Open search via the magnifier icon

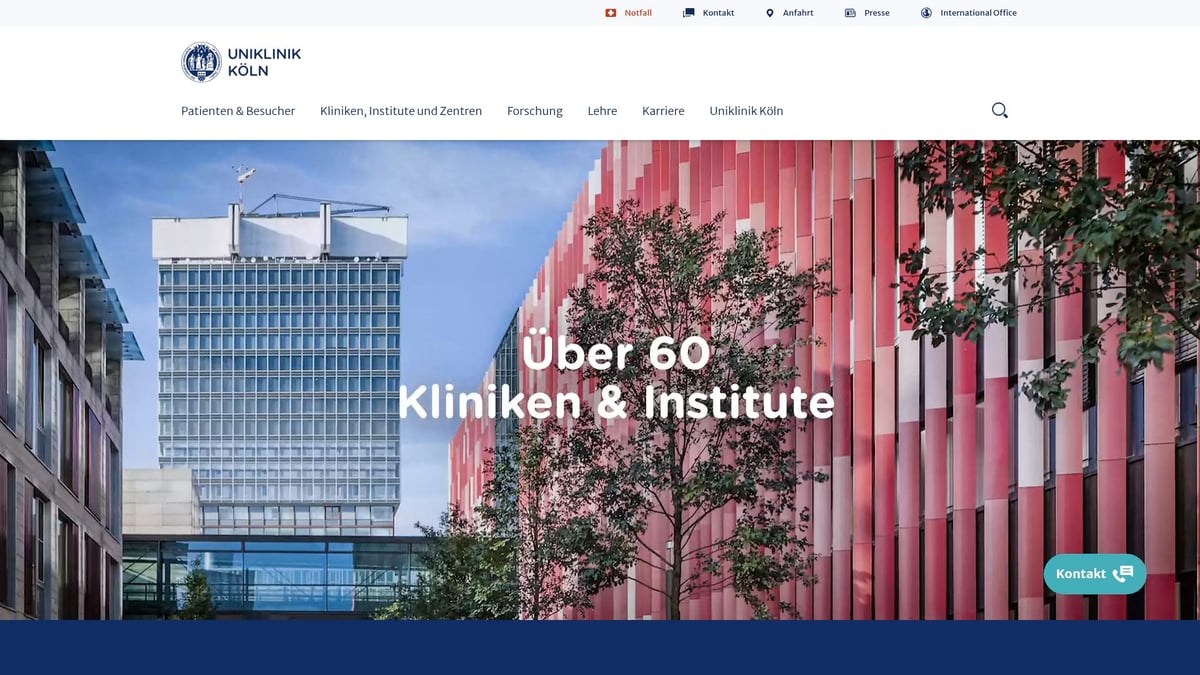(x=998, y=110)
